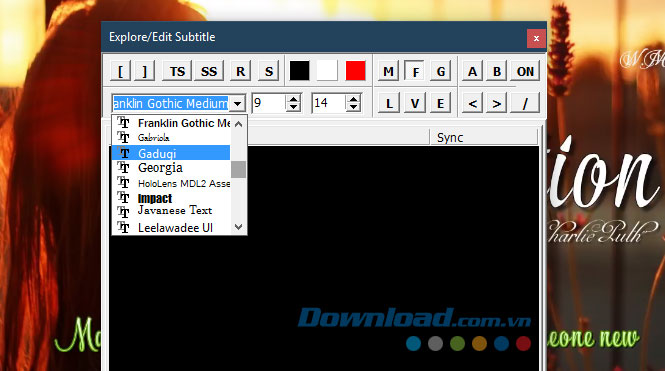This screenshot has height=371, width=665.
Task: Increase the value 14 with up arrow
Action: tap(353, 99)
